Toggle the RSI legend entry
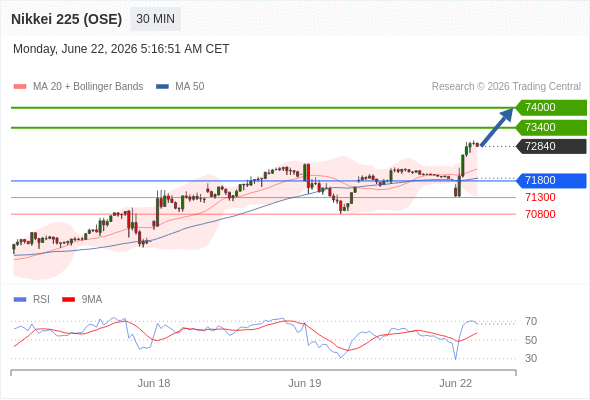The width and height of the screenshot is (590, 400). click(x=31, y=300)
